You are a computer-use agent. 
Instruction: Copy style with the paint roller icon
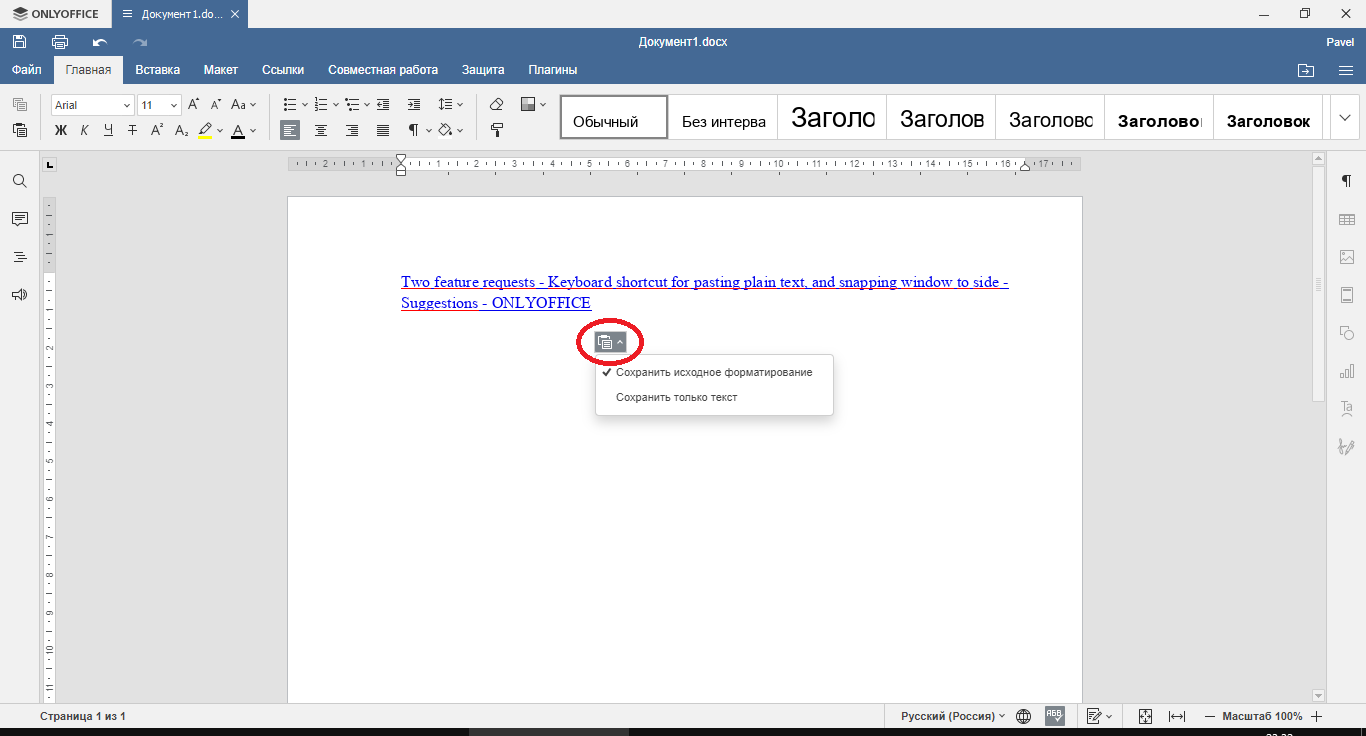coord(497,130)
